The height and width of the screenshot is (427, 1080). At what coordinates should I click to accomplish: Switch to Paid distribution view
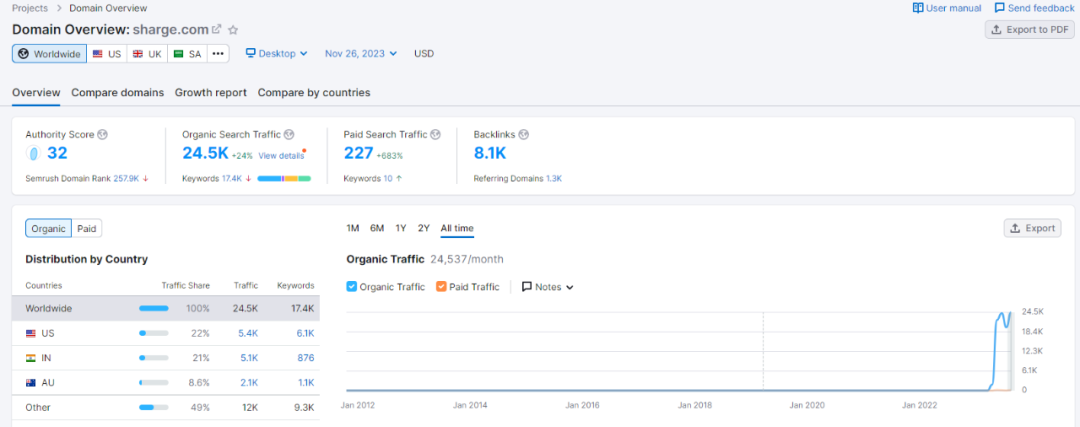87,229
